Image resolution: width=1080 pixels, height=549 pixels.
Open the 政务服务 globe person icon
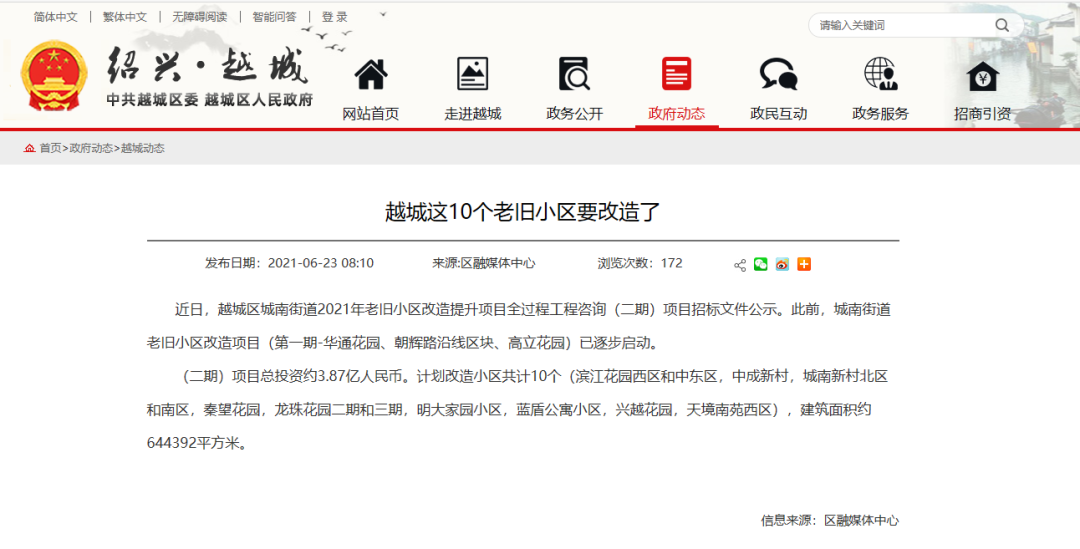coord(880,75)
